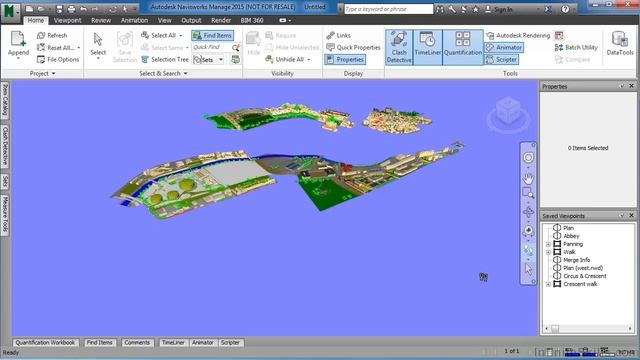Screen dimensions: 640x360
Task: Toggle the Find Items window button
Action: [213, 36]
